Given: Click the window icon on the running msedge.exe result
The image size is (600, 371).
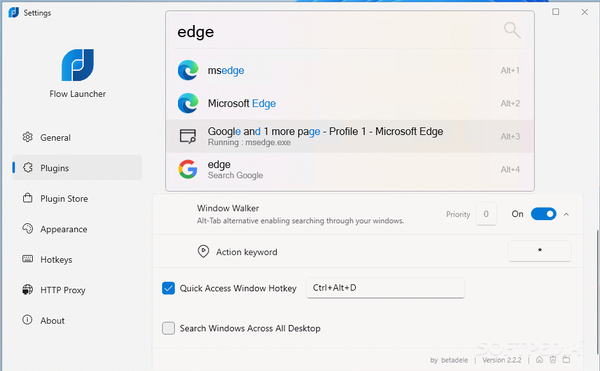Looking at the screenshot, I should pyautogui.click(x=188, y=136).
